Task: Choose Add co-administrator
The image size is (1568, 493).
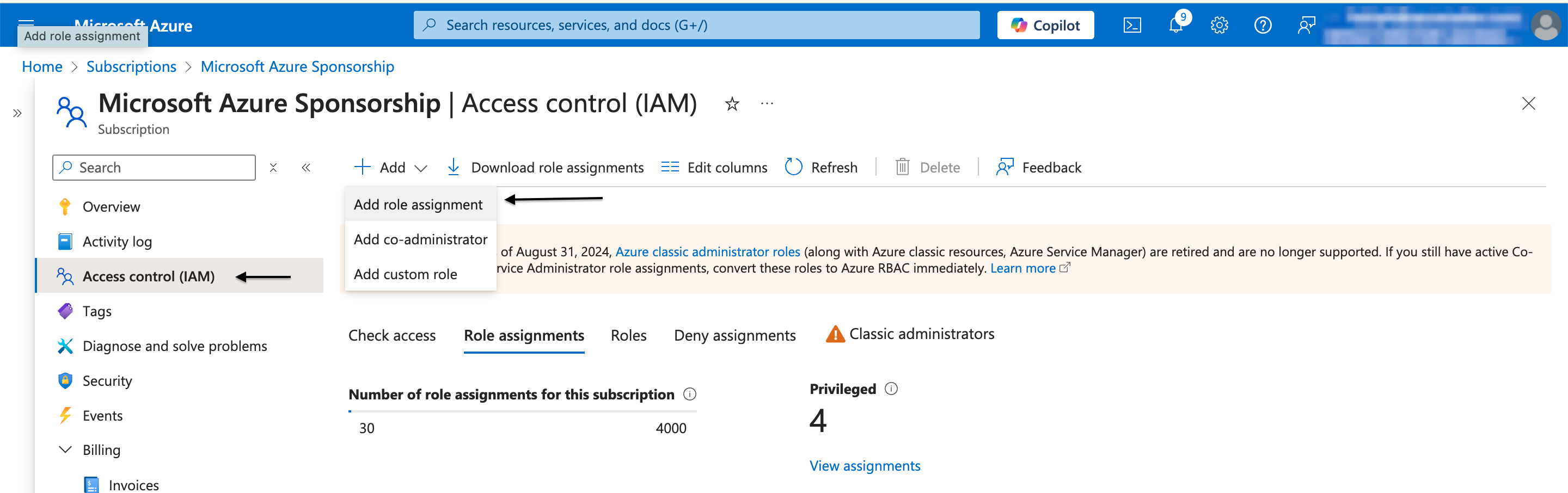Action: (421, 239)
